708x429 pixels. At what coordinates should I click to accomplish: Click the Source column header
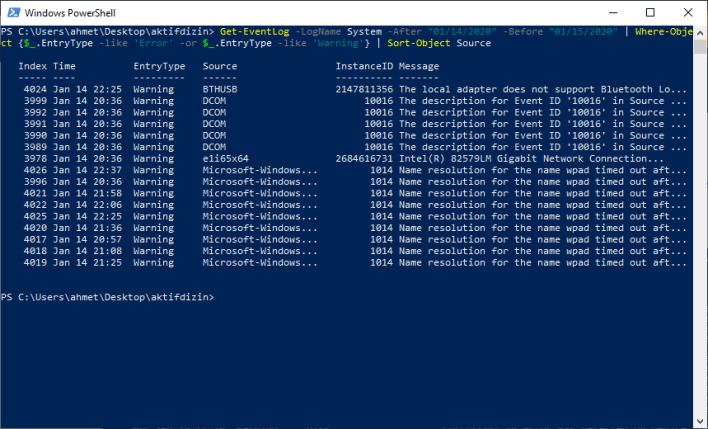tap(220, 65)
